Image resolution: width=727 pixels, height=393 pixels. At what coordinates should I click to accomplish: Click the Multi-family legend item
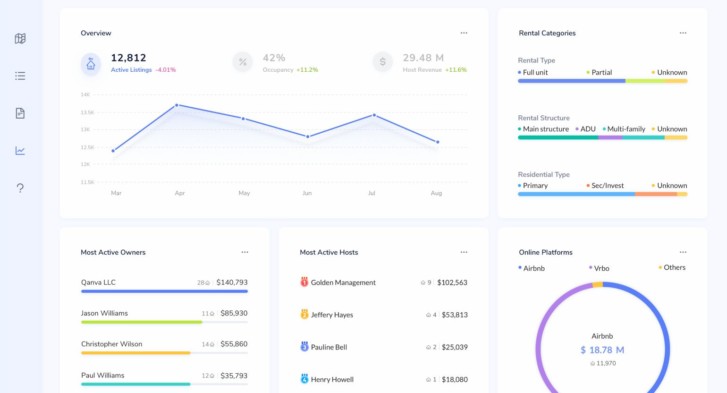(624, 129)
